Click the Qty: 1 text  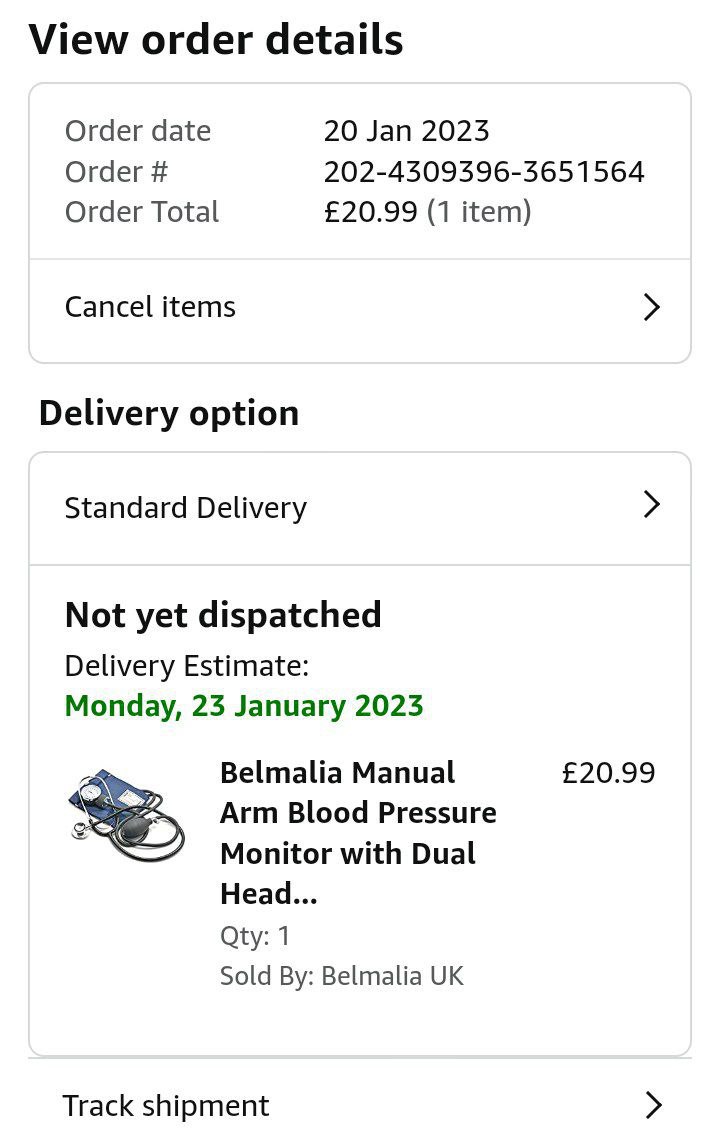point(255,936)
